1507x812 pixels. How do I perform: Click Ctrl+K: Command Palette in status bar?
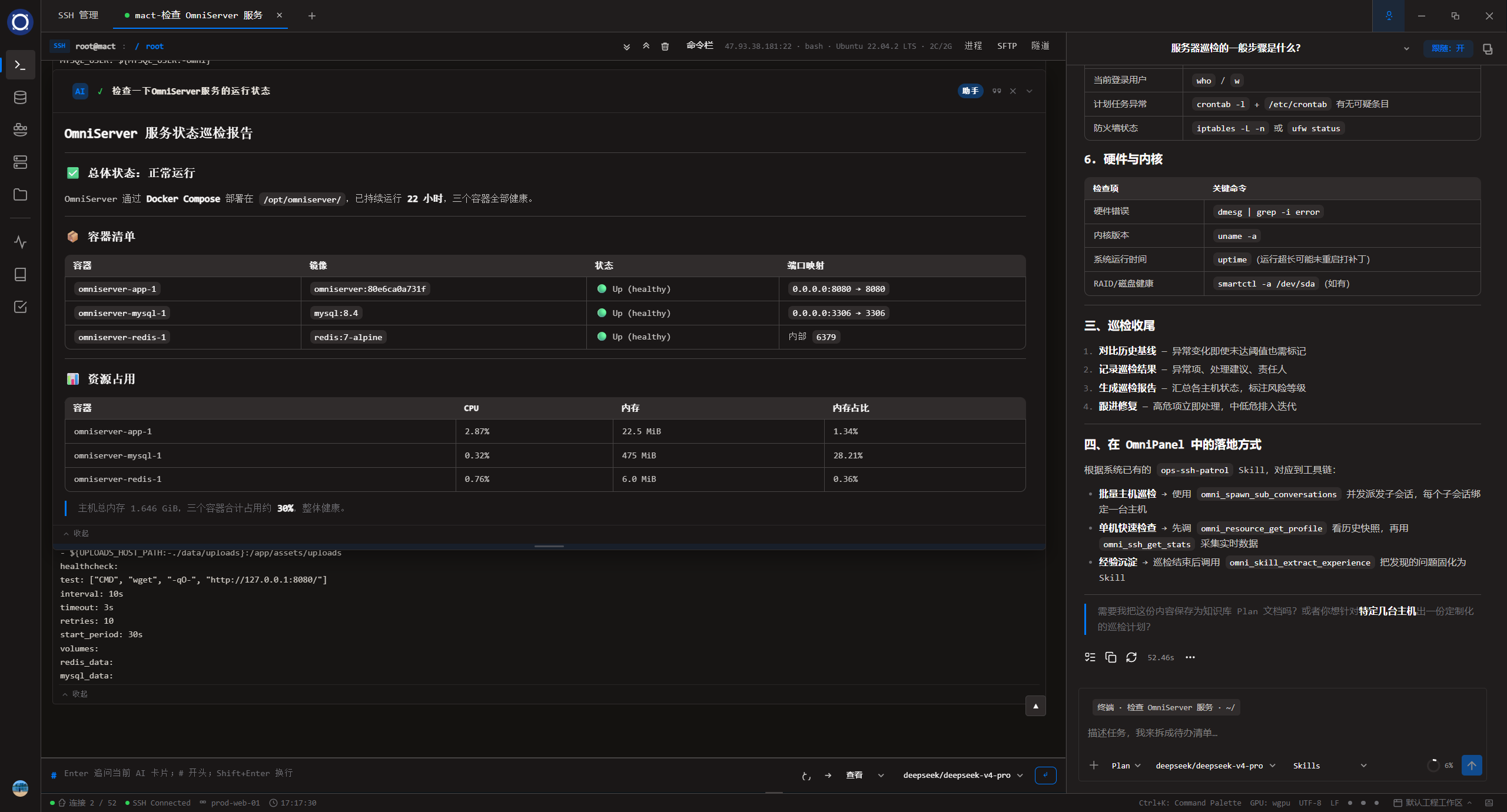coord(1190,803)
